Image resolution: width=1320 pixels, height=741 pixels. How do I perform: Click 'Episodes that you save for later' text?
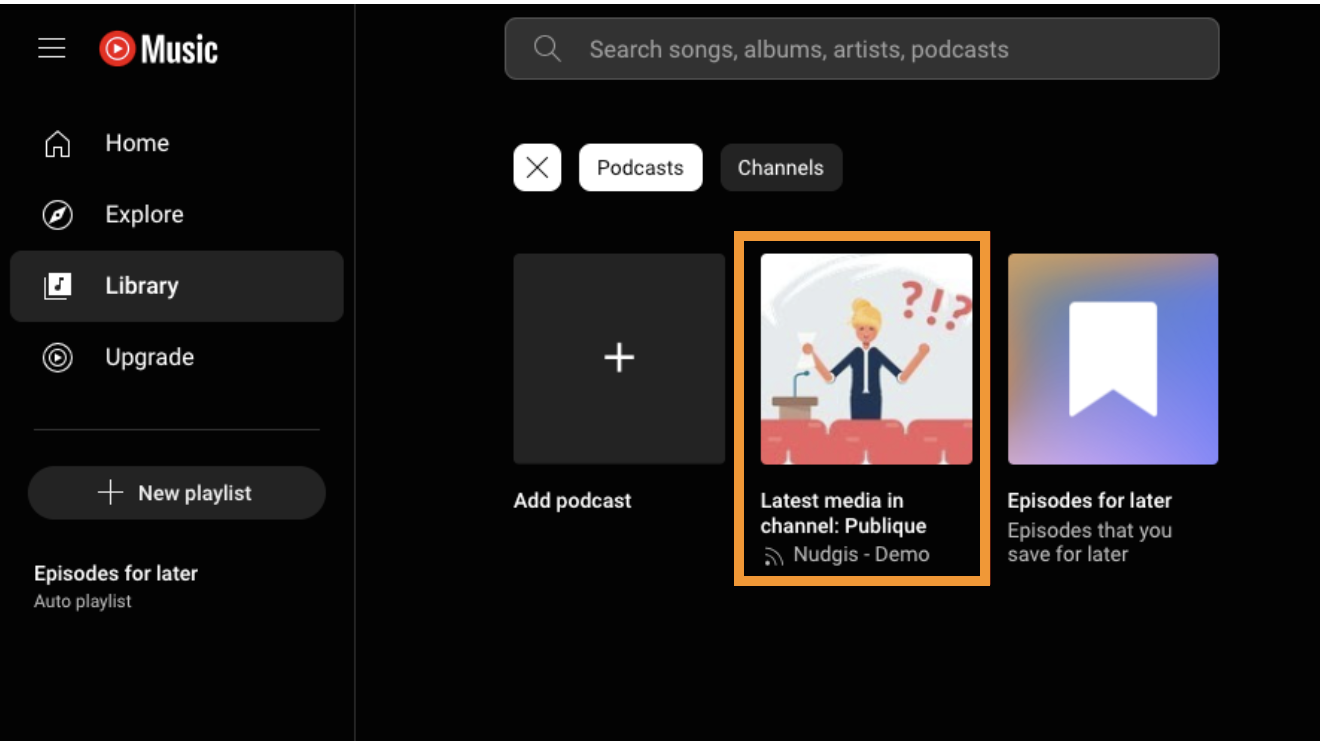coord(1090,542)
